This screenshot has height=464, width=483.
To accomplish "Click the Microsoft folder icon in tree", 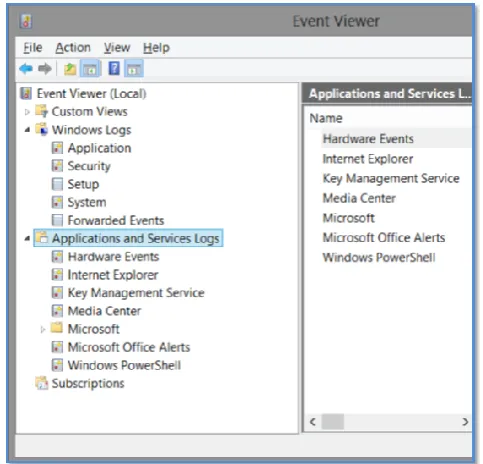I will (57, 328).
